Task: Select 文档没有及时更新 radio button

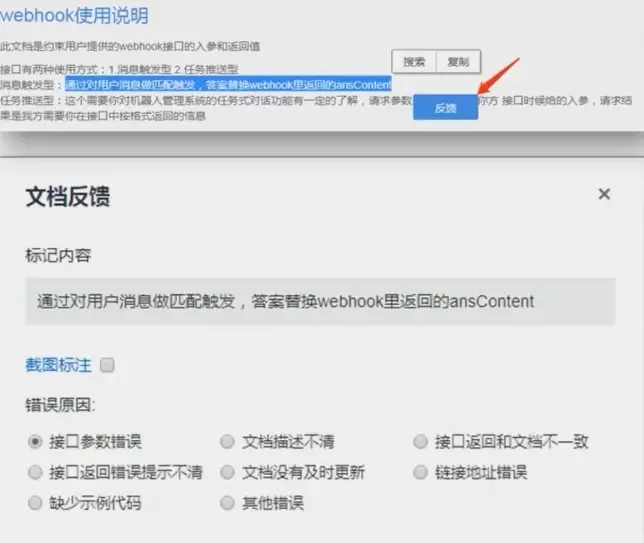Action: coord(227,472)
